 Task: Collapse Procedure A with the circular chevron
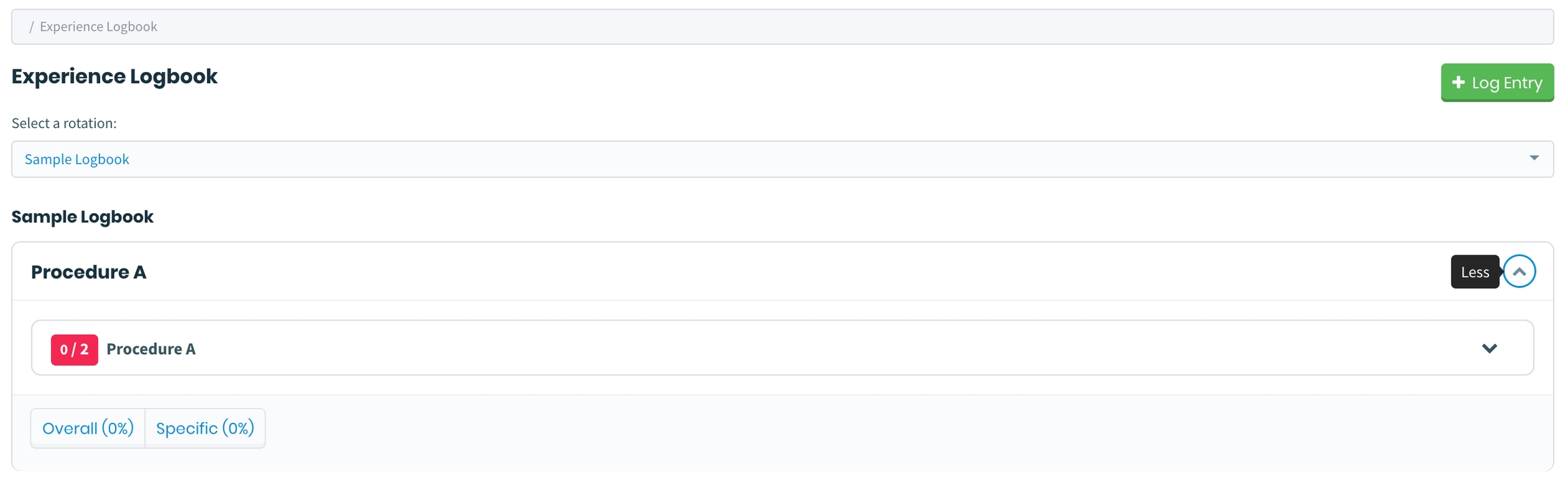pos(1519,272)
